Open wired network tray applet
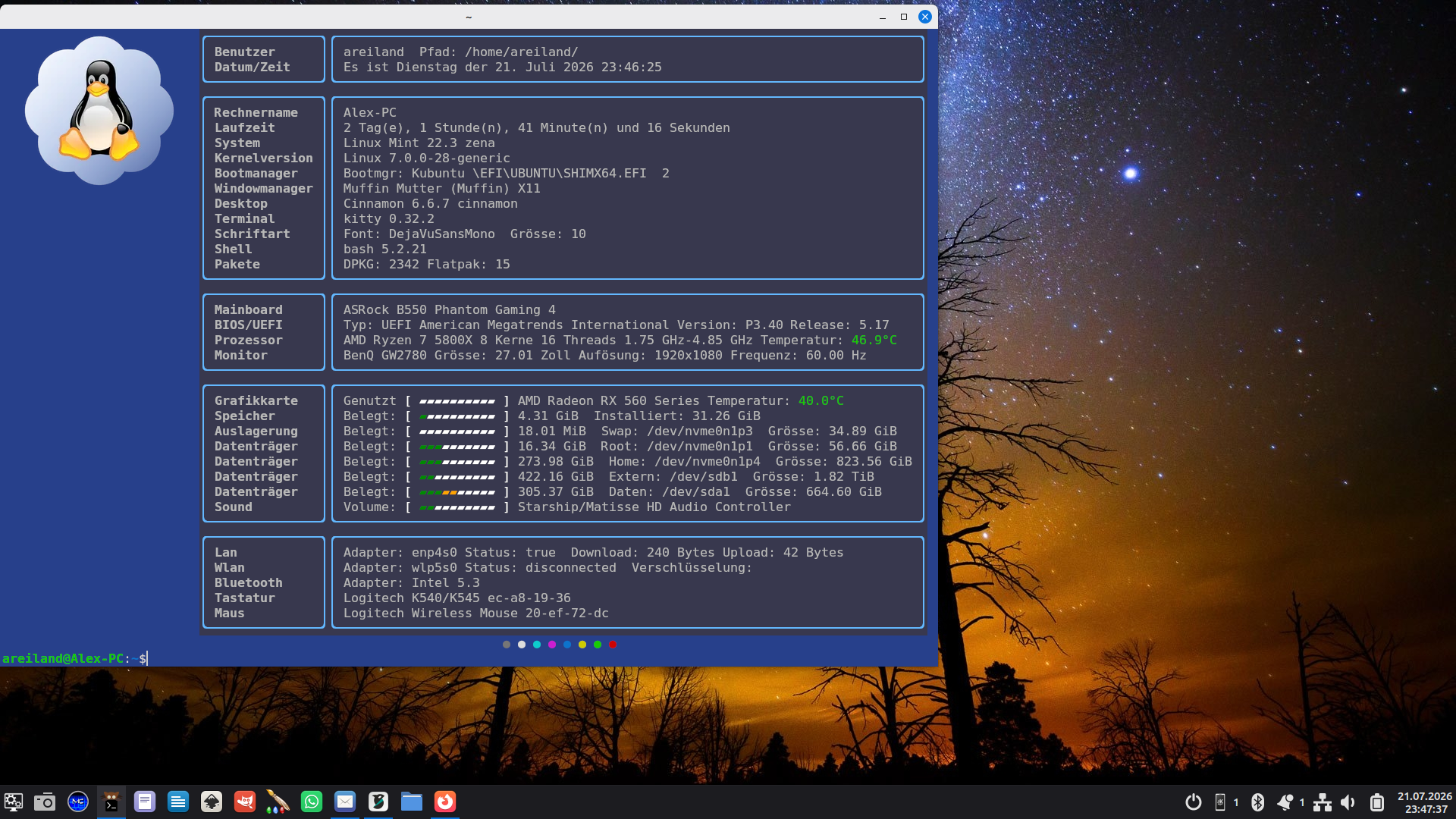 [1323, 802]
